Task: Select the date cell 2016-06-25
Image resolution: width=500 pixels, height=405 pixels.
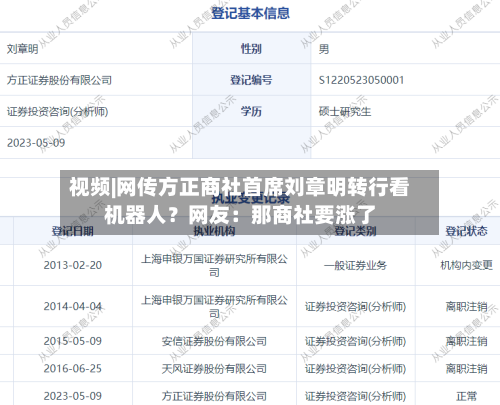Action: click(x=73, y=369)
